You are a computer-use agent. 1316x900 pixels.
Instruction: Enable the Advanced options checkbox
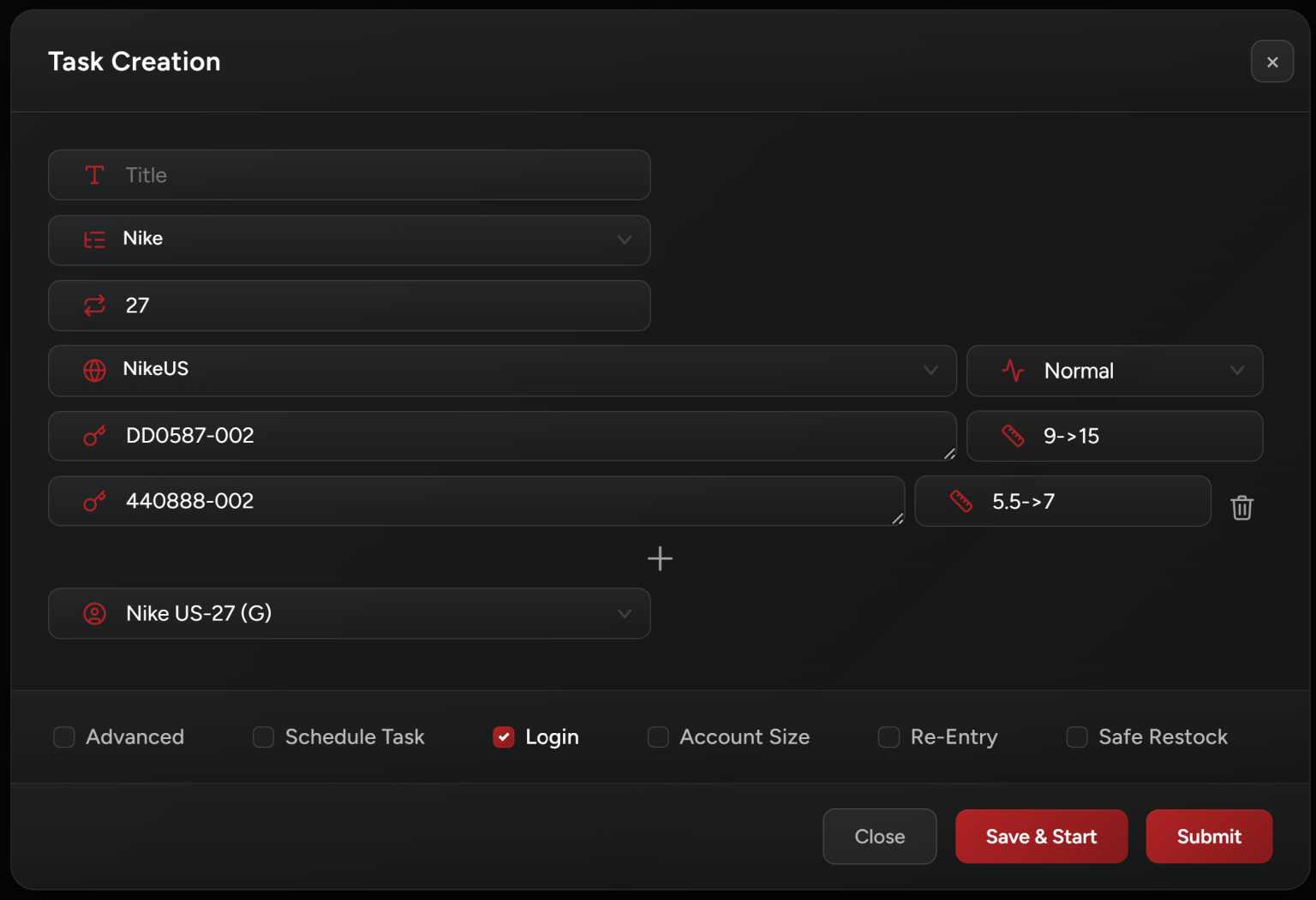[64, 737]
